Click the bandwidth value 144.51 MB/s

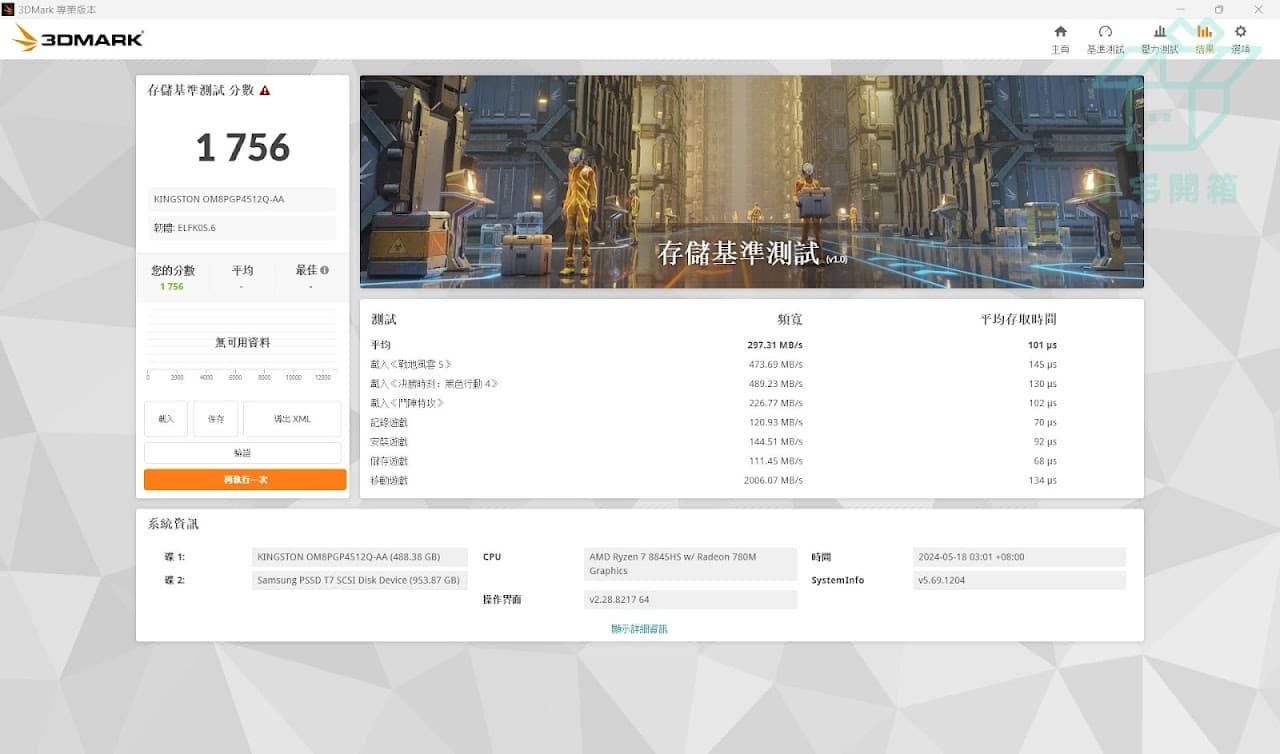pos(776,442)
